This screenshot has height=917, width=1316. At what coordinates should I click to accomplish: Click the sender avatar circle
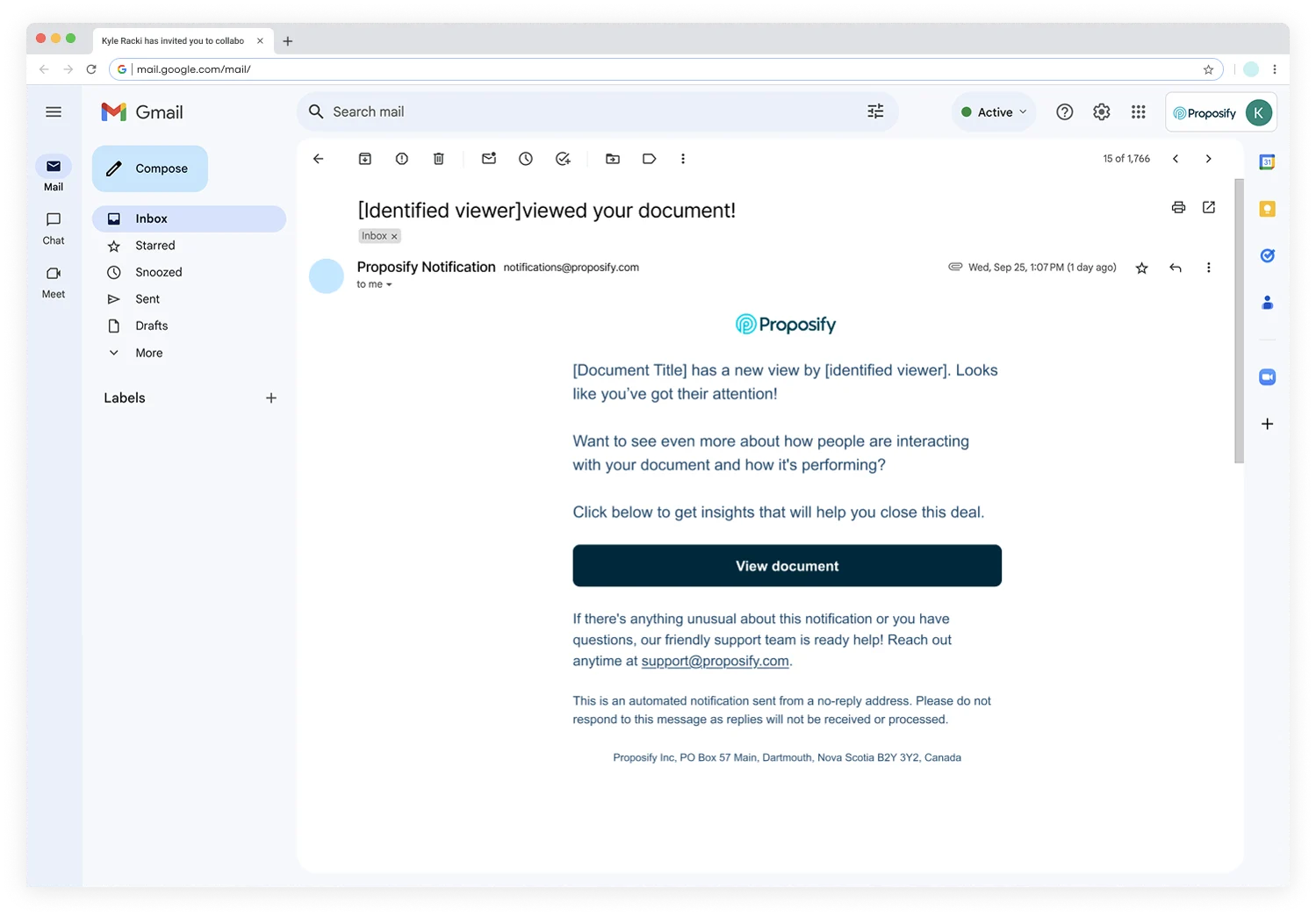click(327, 276)
